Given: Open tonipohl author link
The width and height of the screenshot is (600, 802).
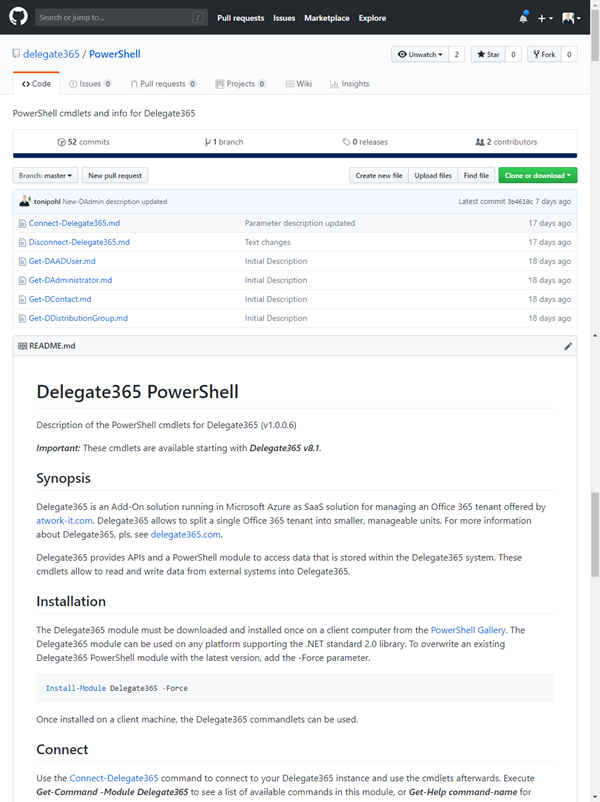Looking at the screenshot, I should tap(47, 202).
